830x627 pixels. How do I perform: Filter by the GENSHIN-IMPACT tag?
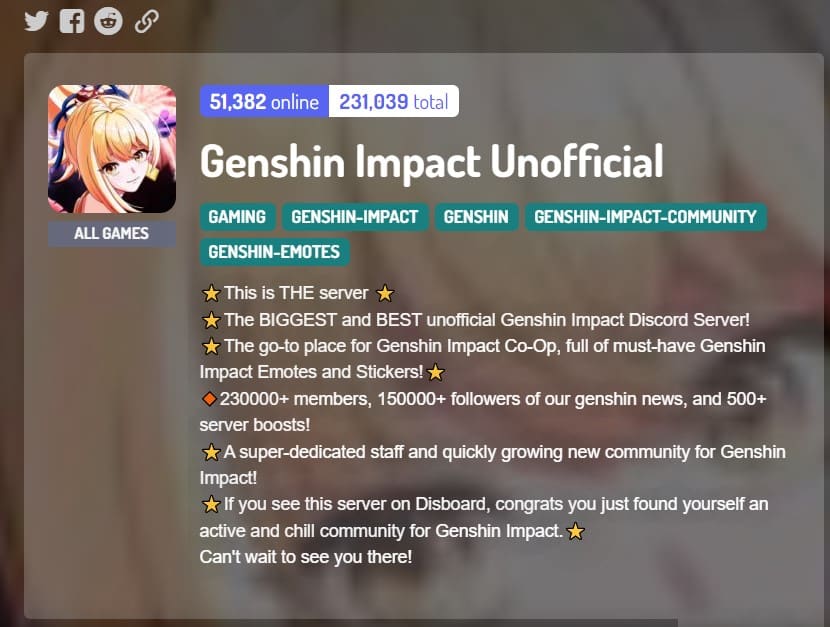click(355, 217)
